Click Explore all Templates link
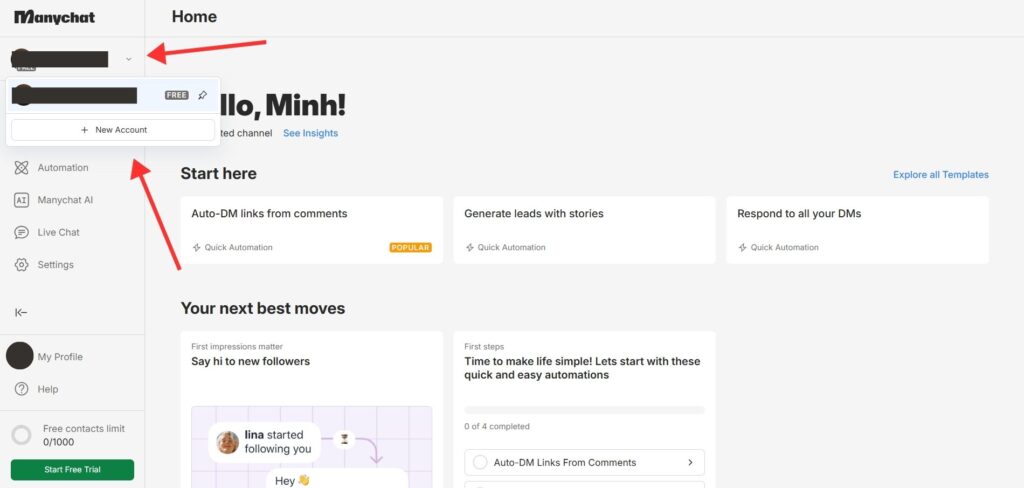The width and height of the screenshot is (1024, 488). (941, 174)
